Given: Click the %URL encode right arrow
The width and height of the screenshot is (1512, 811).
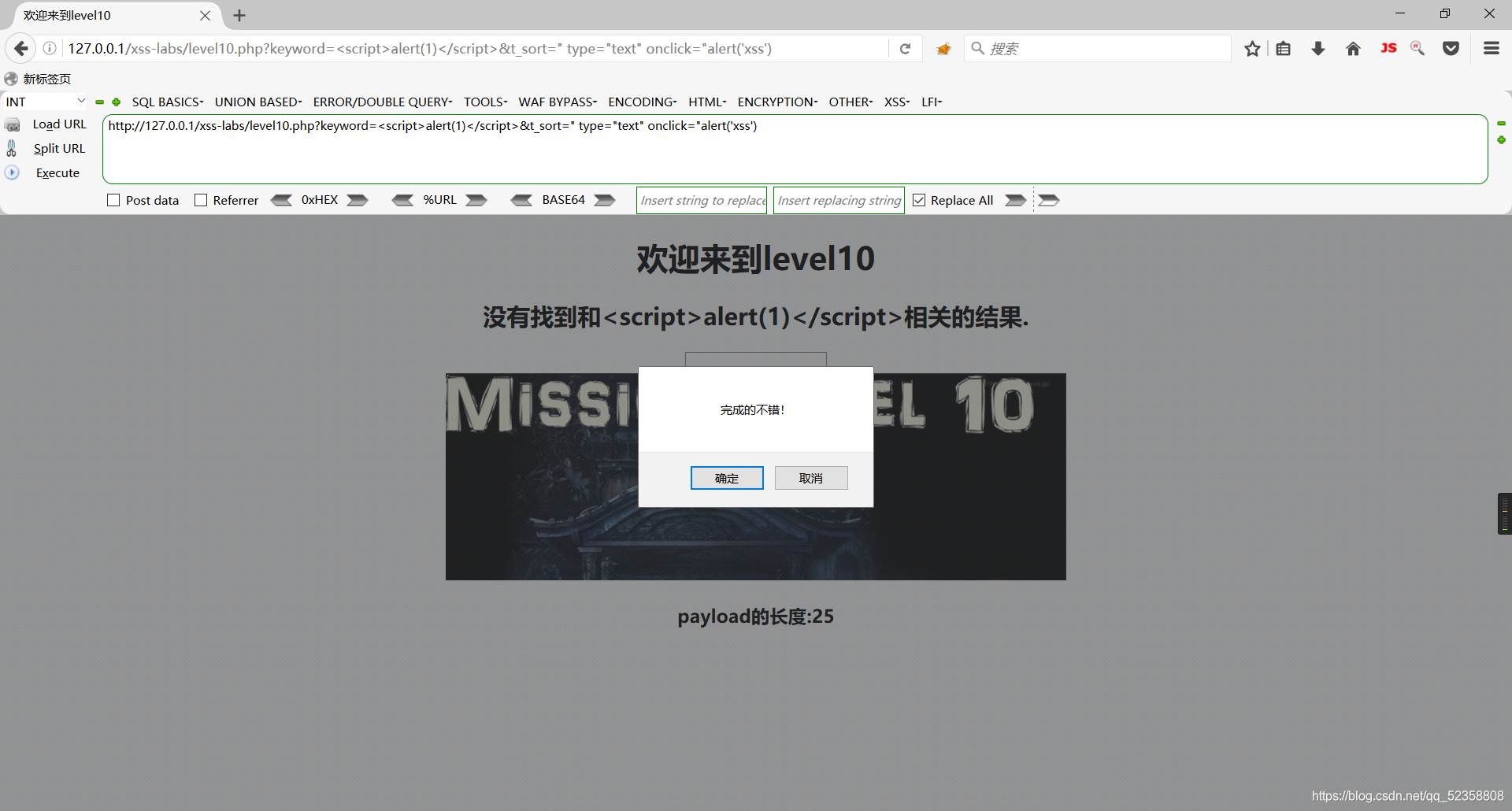Looking at the screenshot, I should [x=476, y=200].
